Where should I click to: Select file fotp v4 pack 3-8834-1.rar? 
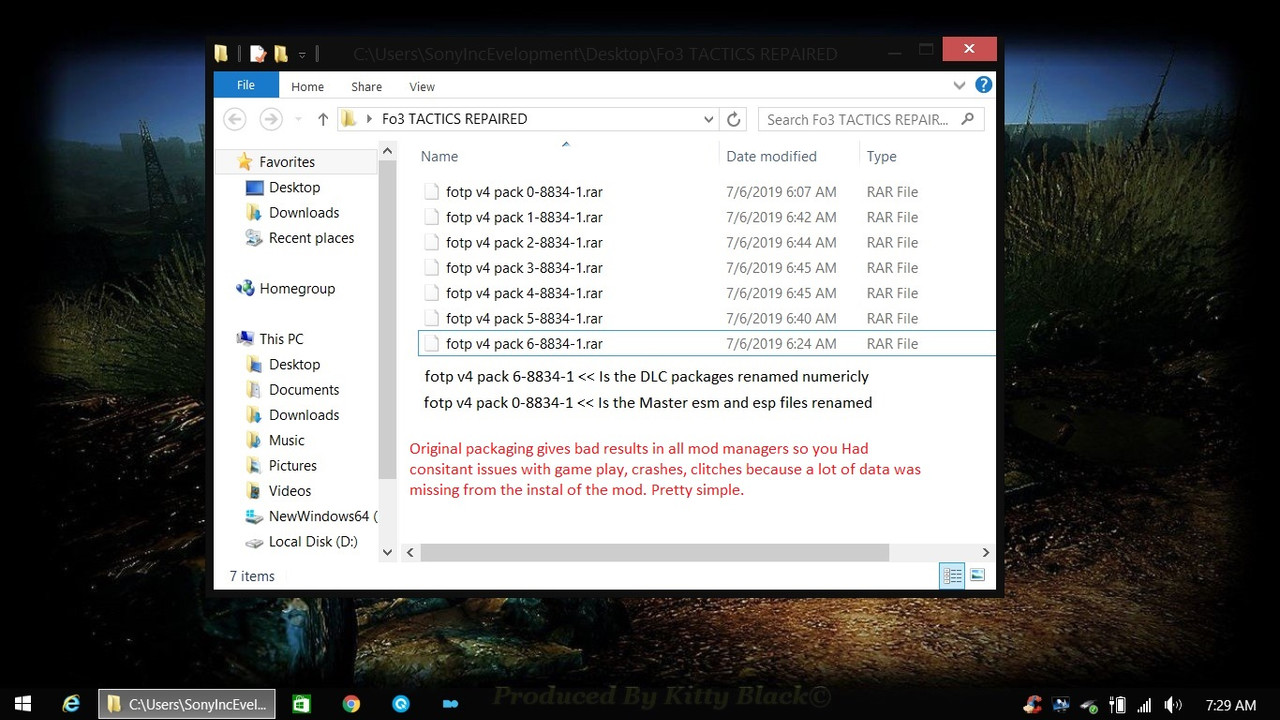pos(524,268)
